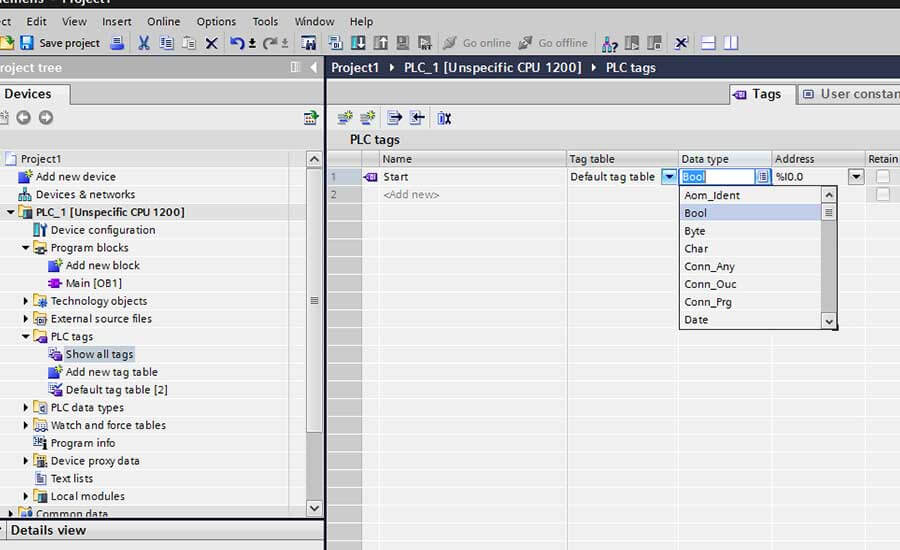Select Byte in data type list

(x=751, y=231)
